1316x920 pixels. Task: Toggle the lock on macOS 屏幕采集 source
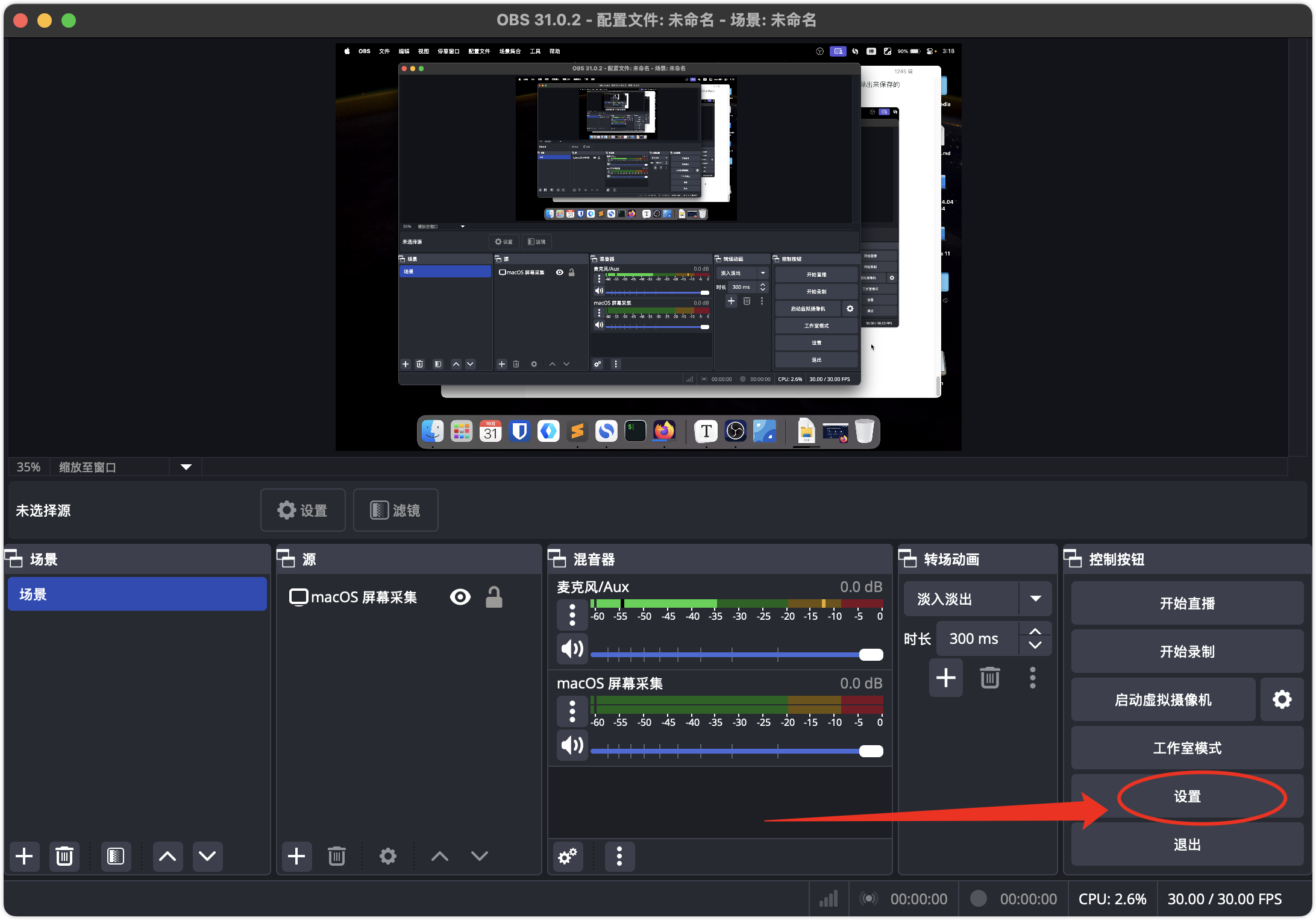point(494,597)
